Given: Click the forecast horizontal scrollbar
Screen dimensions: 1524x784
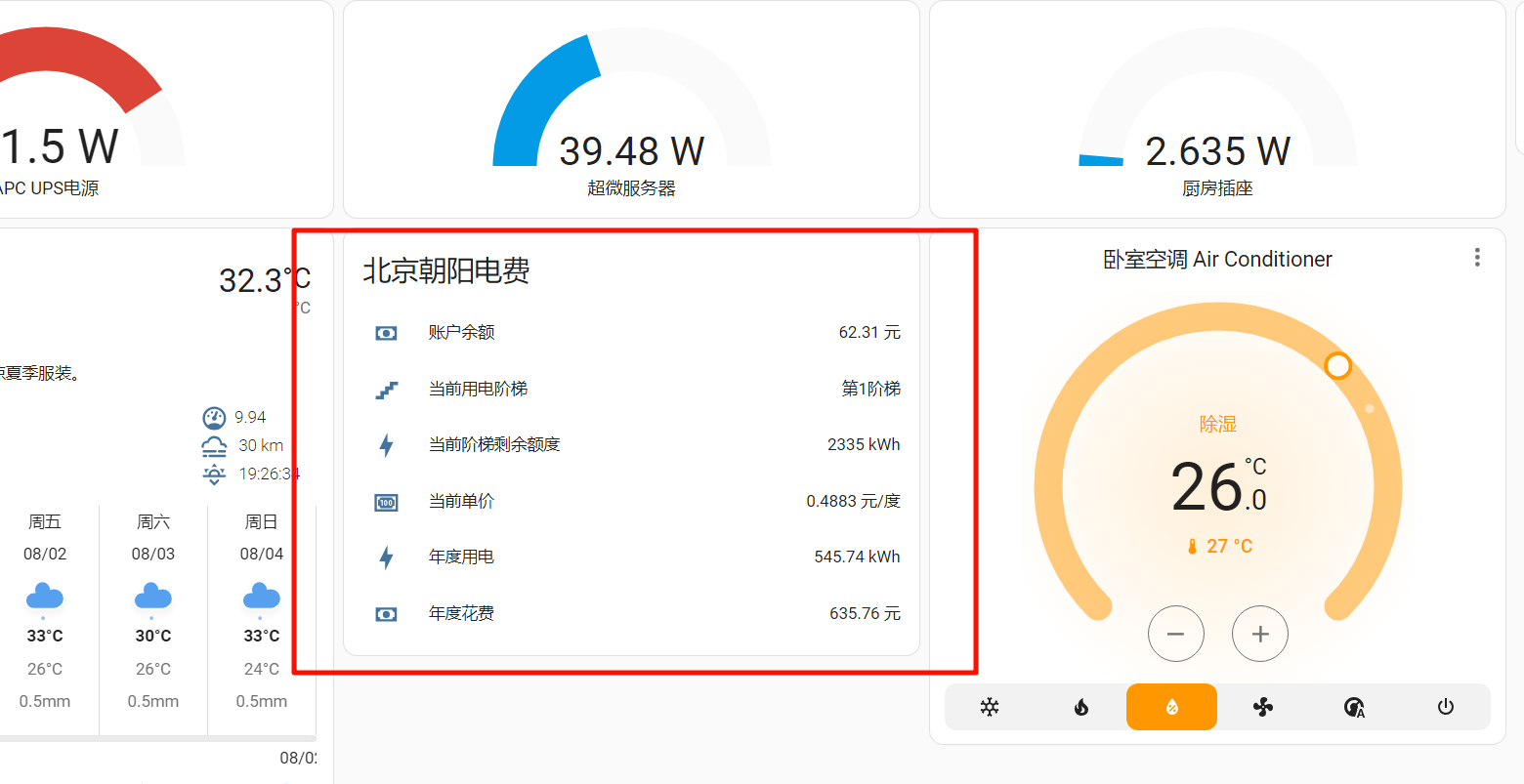Looking at the screenshot, I should (x=156, y=739).
